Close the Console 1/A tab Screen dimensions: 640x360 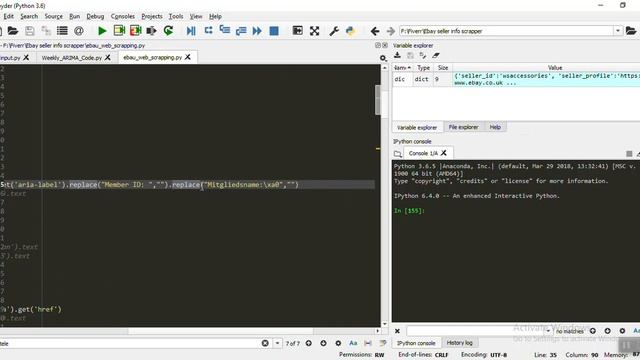coord(444,153)
